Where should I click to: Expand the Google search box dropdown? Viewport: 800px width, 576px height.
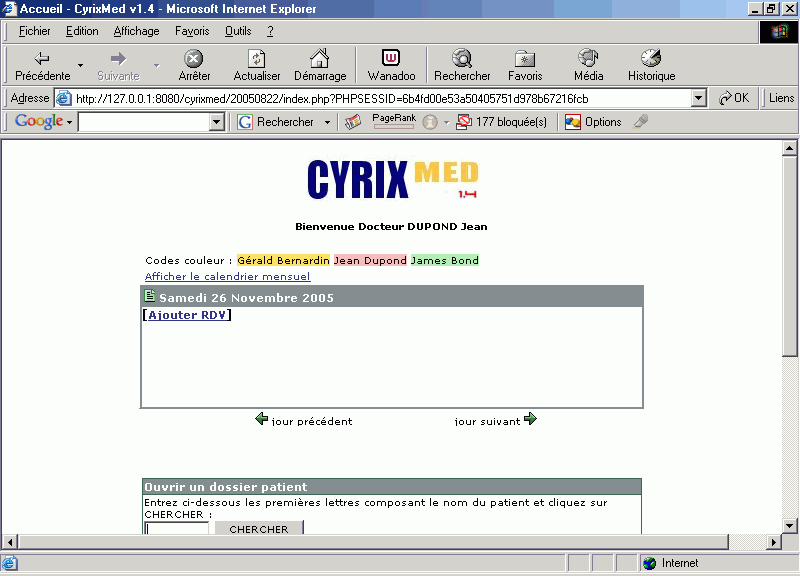(217, 122)
